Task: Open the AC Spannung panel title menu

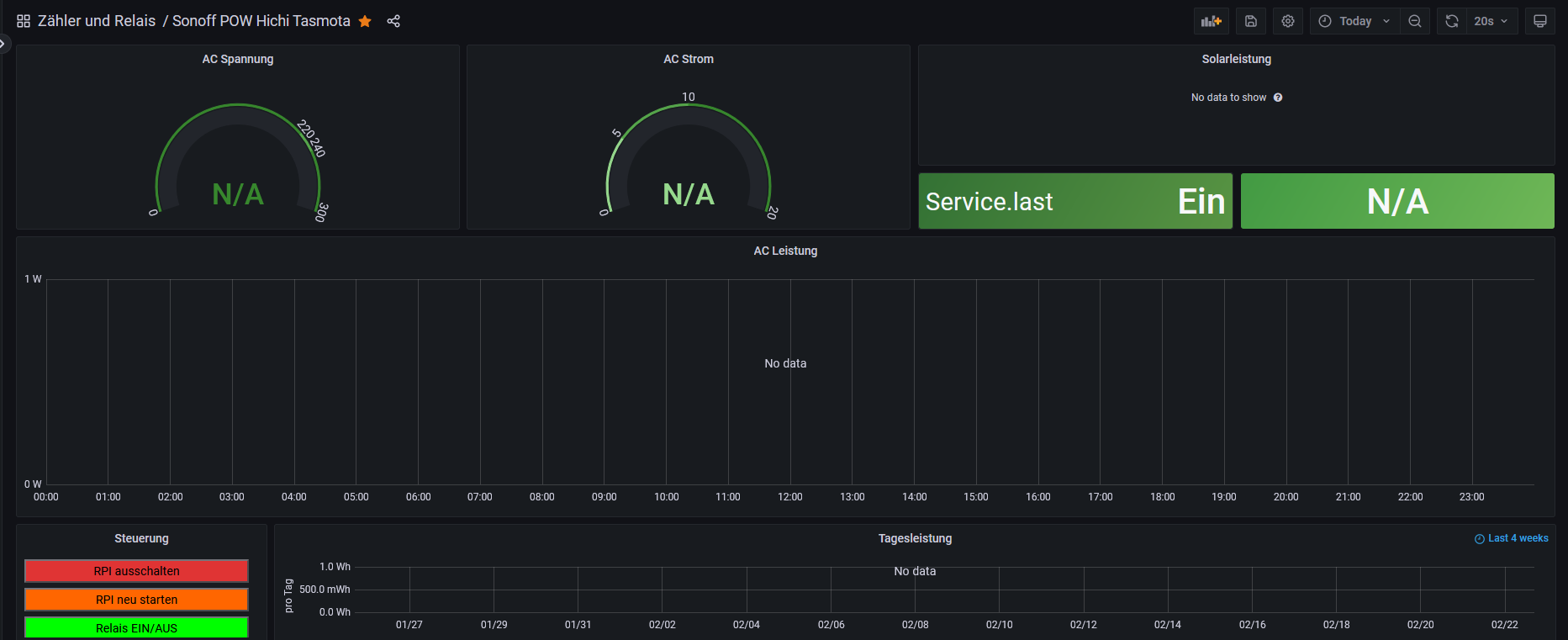Action: (237, 59)
